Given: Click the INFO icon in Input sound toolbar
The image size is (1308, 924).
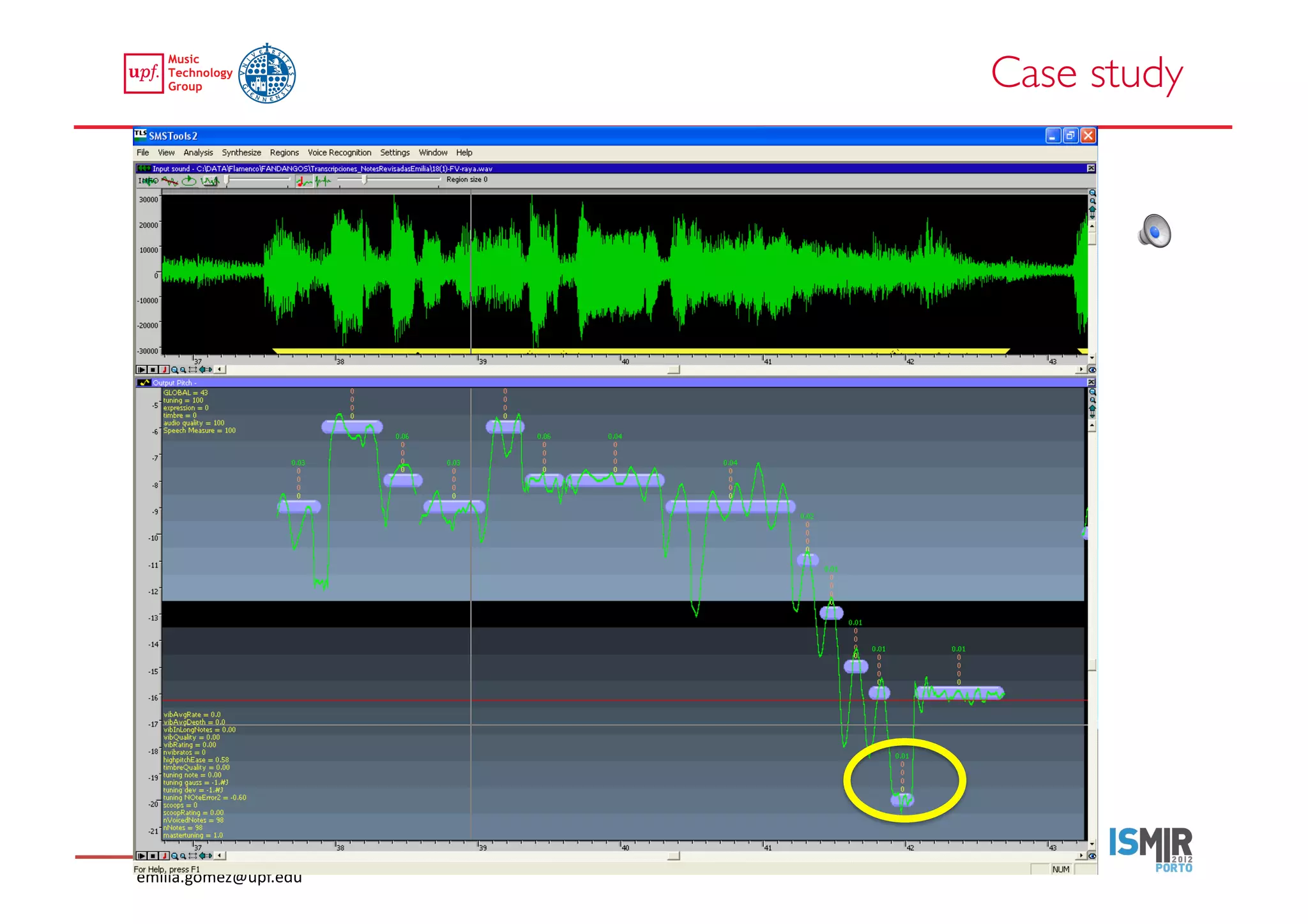Looking at the screenshot, I should [148, 181].
